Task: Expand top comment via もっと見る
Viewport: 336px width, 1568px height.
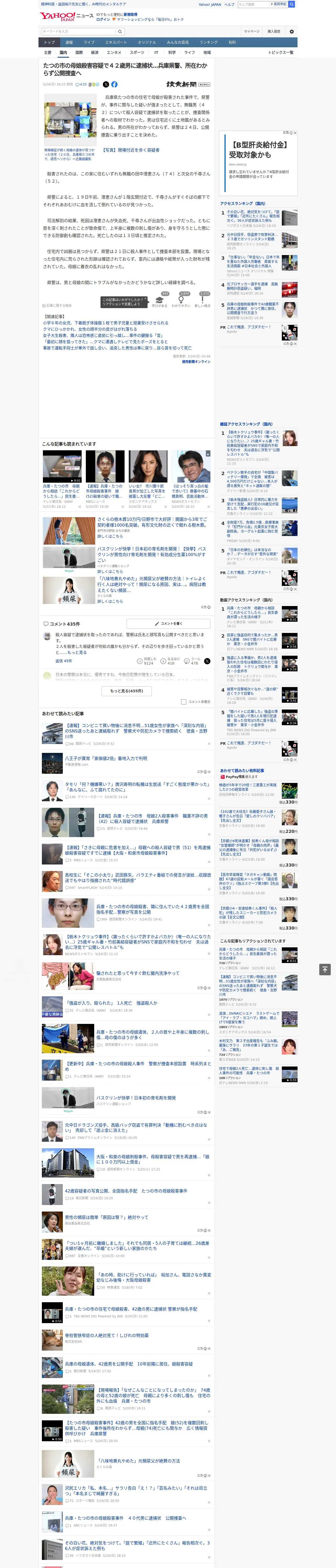Action: [77, 652]
